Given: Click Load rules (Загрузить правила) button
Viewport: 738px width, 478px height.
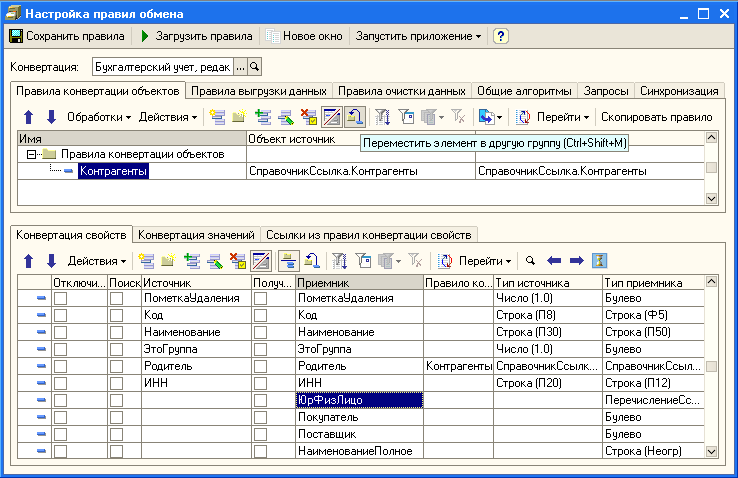Looking at the screenshot, I should point(196,36).
